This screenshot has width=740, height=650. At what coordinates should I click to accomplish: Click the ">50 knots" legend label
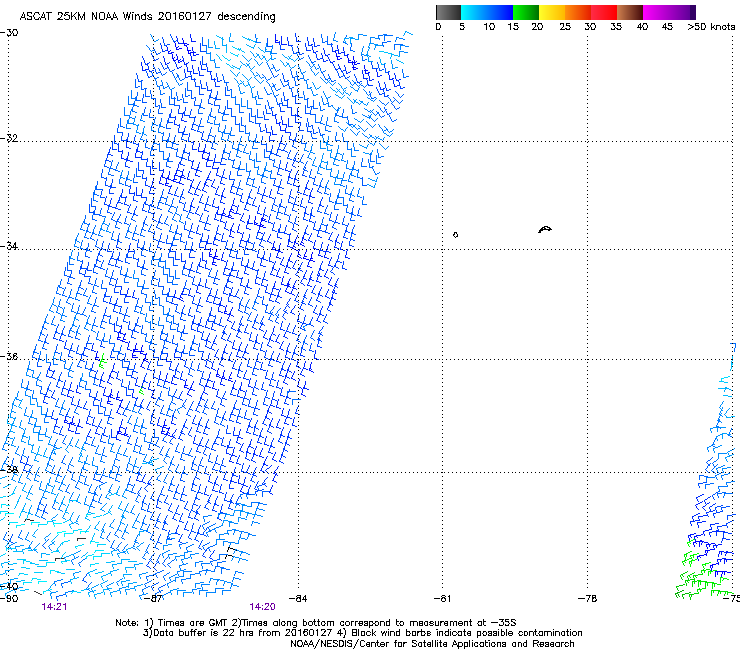[711, 27]
